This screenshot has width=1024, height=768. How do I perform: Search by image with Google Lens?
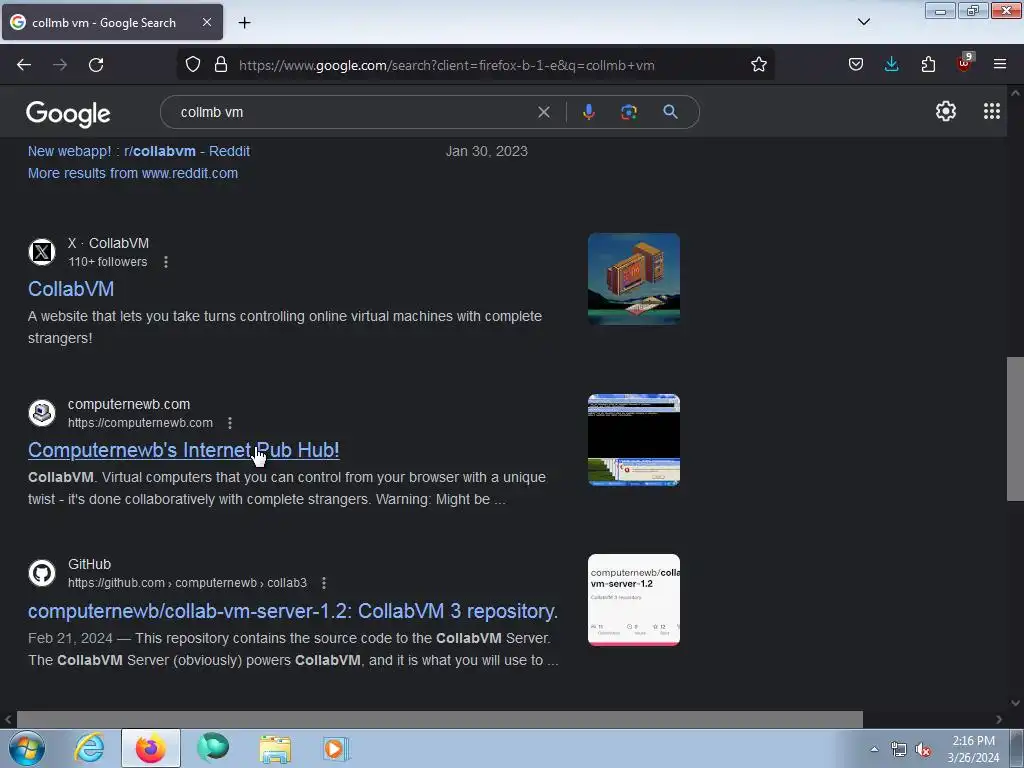[629, 112]
